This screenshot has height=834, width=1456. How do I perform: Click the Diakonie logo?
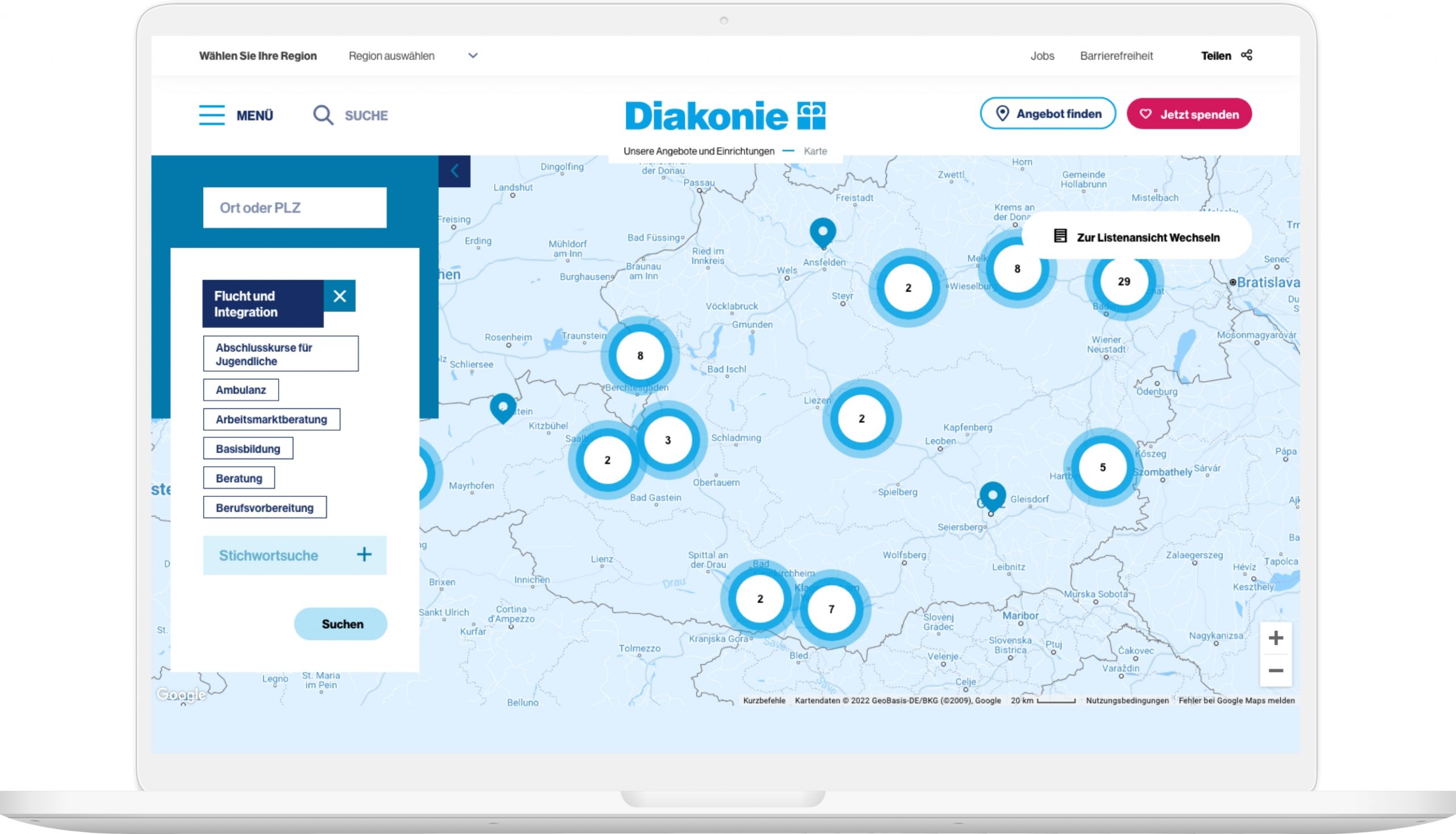(725, 115)
